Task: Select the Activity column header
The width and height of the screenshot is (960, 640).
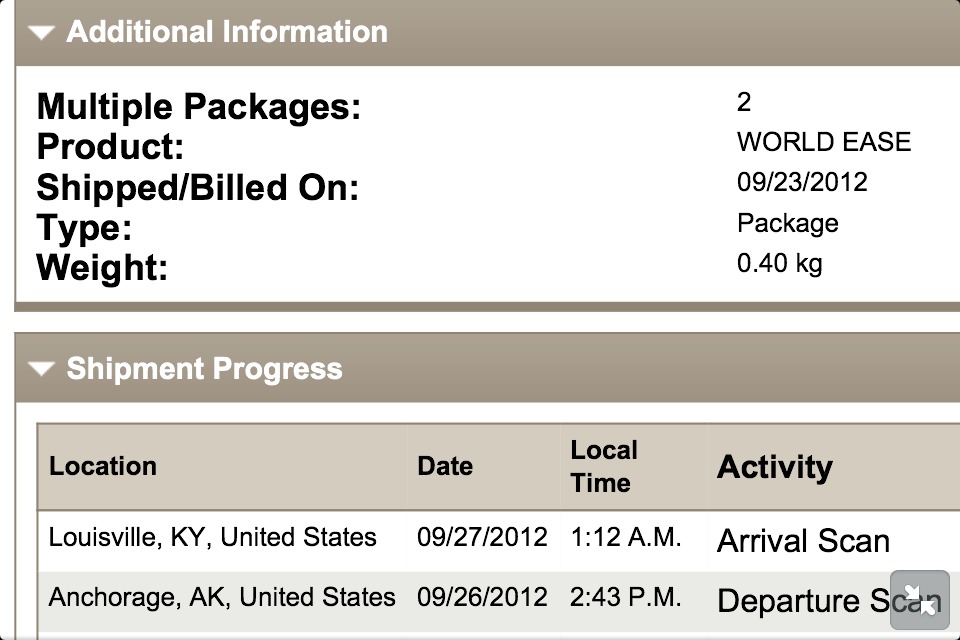Action: (x=774, y=467)
